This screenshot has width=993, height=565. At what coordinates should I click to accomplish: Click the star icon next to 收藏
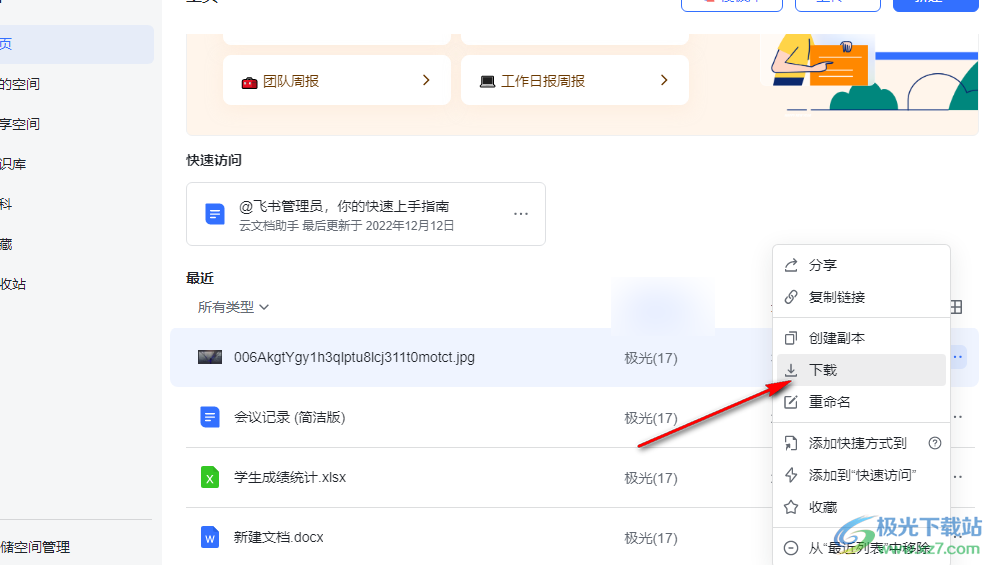791,507
